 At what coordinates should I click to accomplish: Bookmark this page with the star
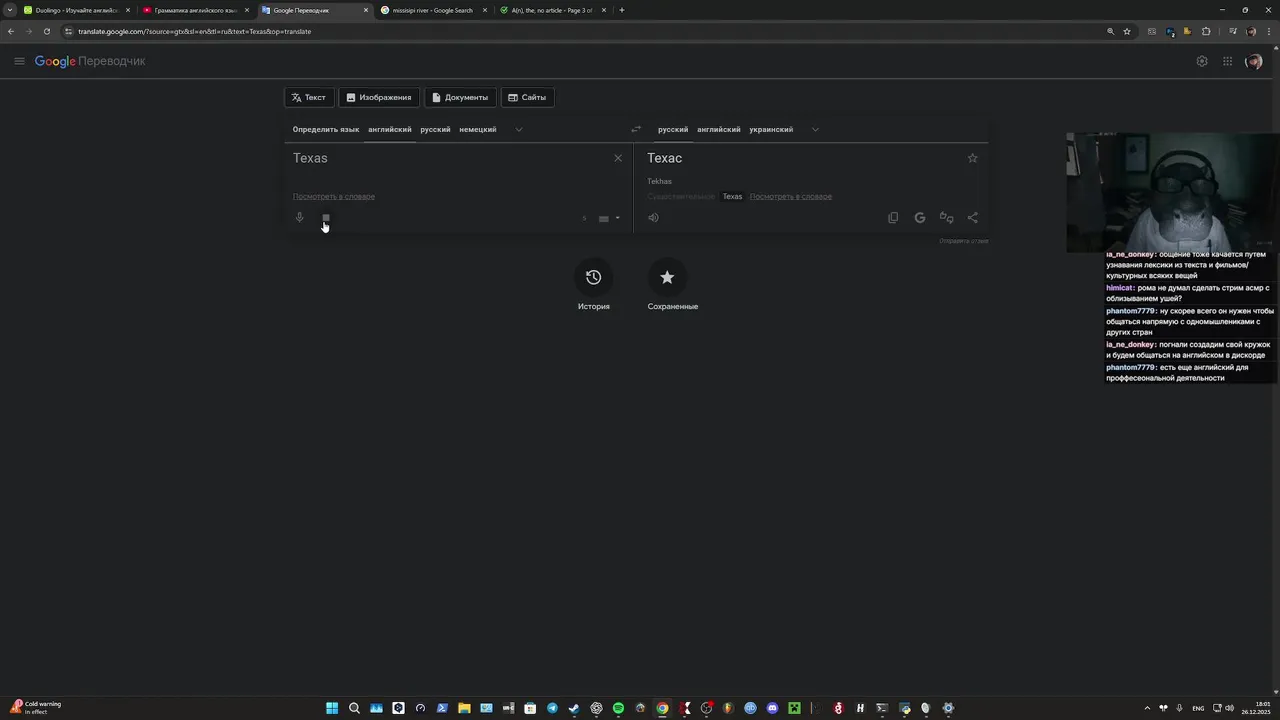[1127, 31]
